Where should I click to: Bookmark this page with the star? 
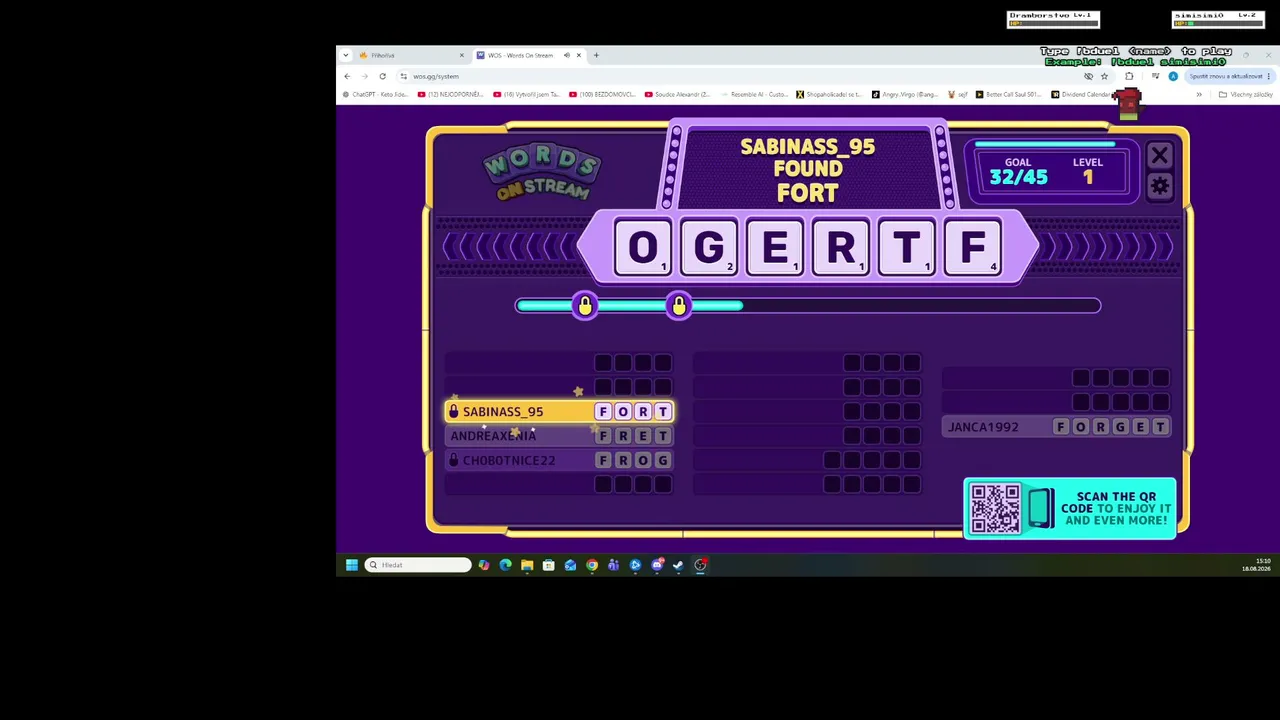[1104, 76]
